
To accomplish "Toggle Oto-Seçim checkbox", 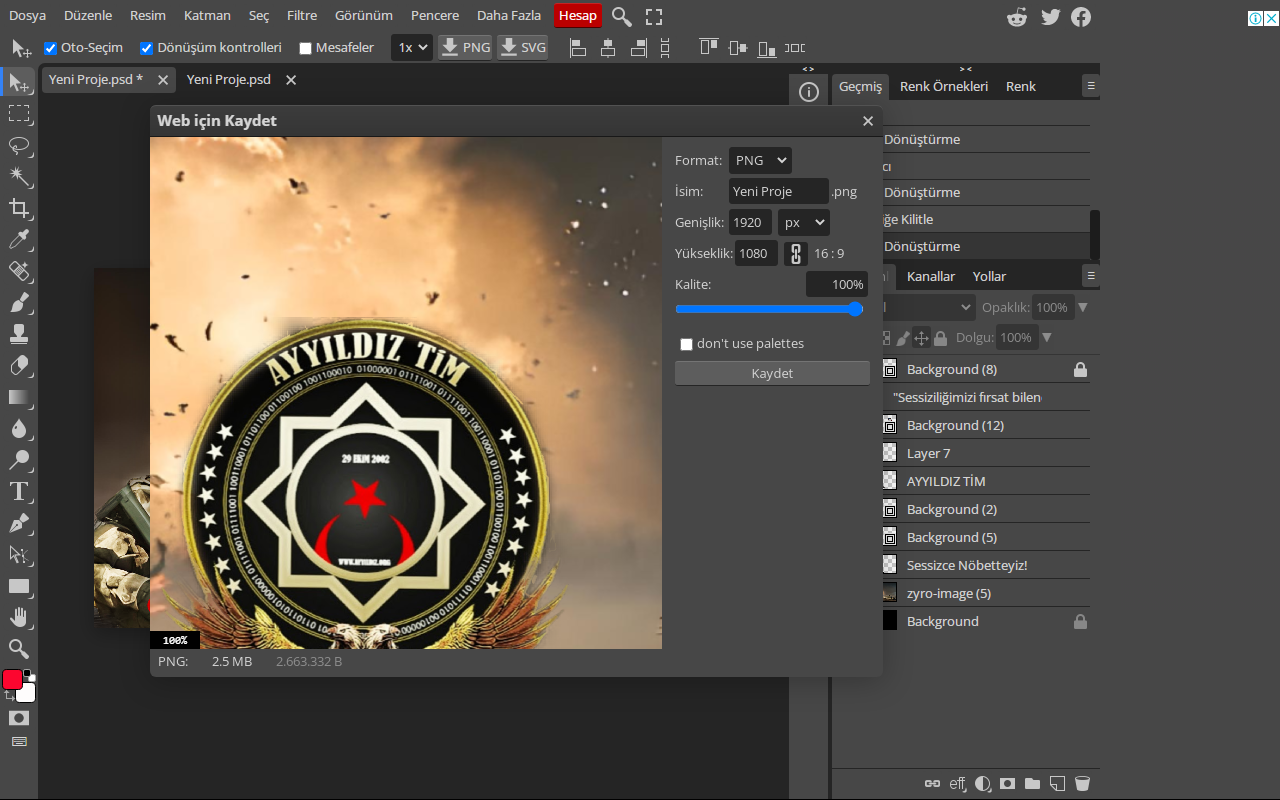I will coord(50,48).
